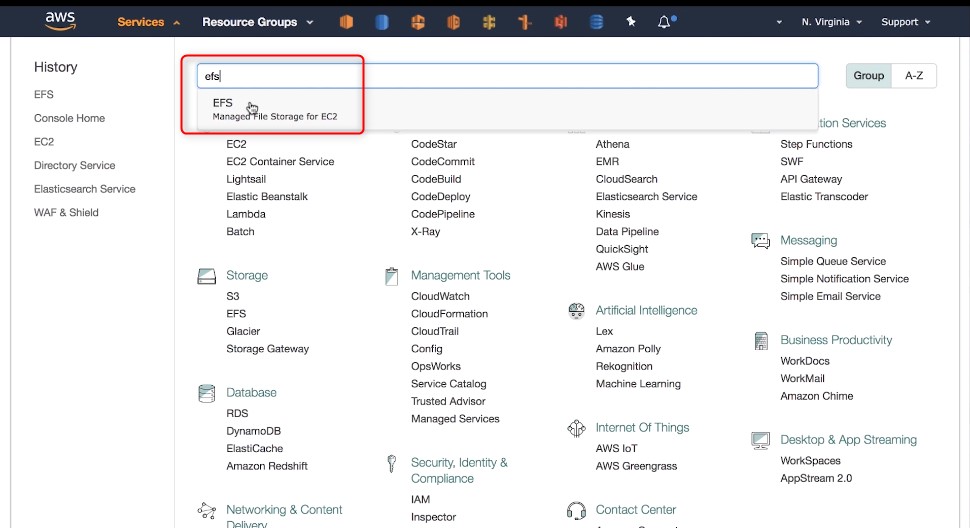Click the AWS logo
The image size is (970, 528).
coord(60,20)
